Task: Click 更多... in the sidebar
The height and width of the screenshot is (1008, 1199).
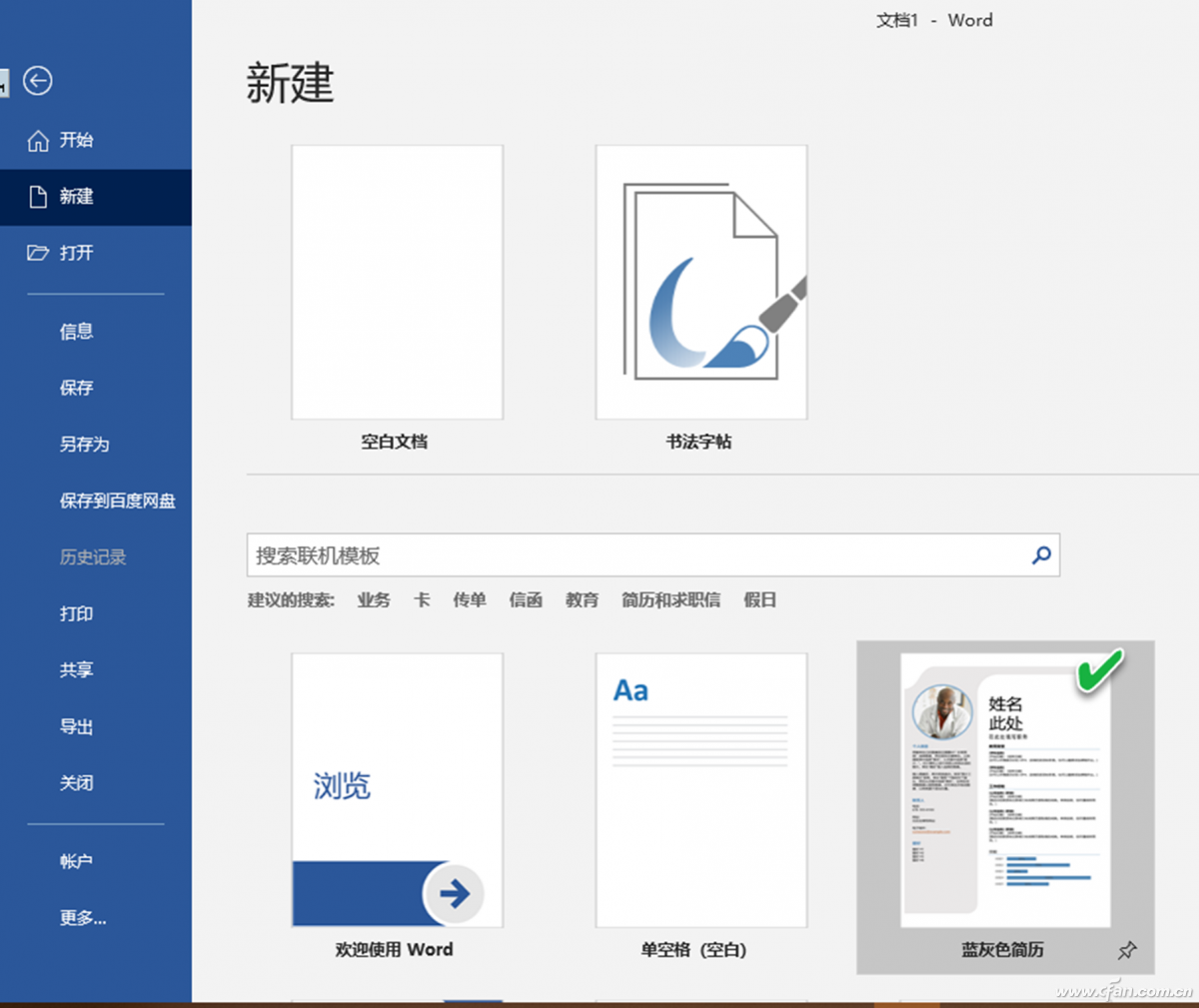Action: (83, 918)
